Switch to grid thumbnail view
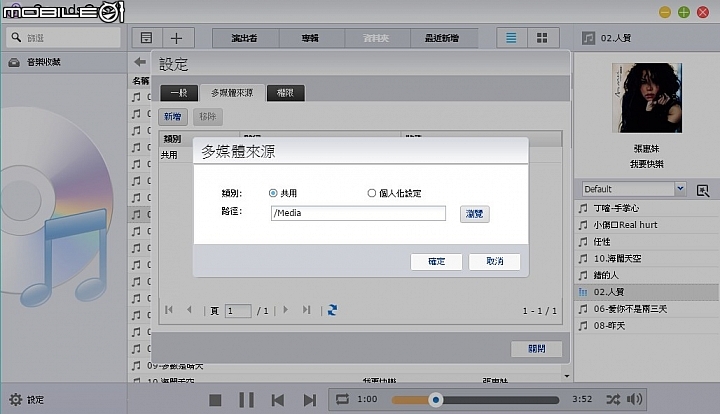Viewport: 720px width, 414px height. pos(542,38)
